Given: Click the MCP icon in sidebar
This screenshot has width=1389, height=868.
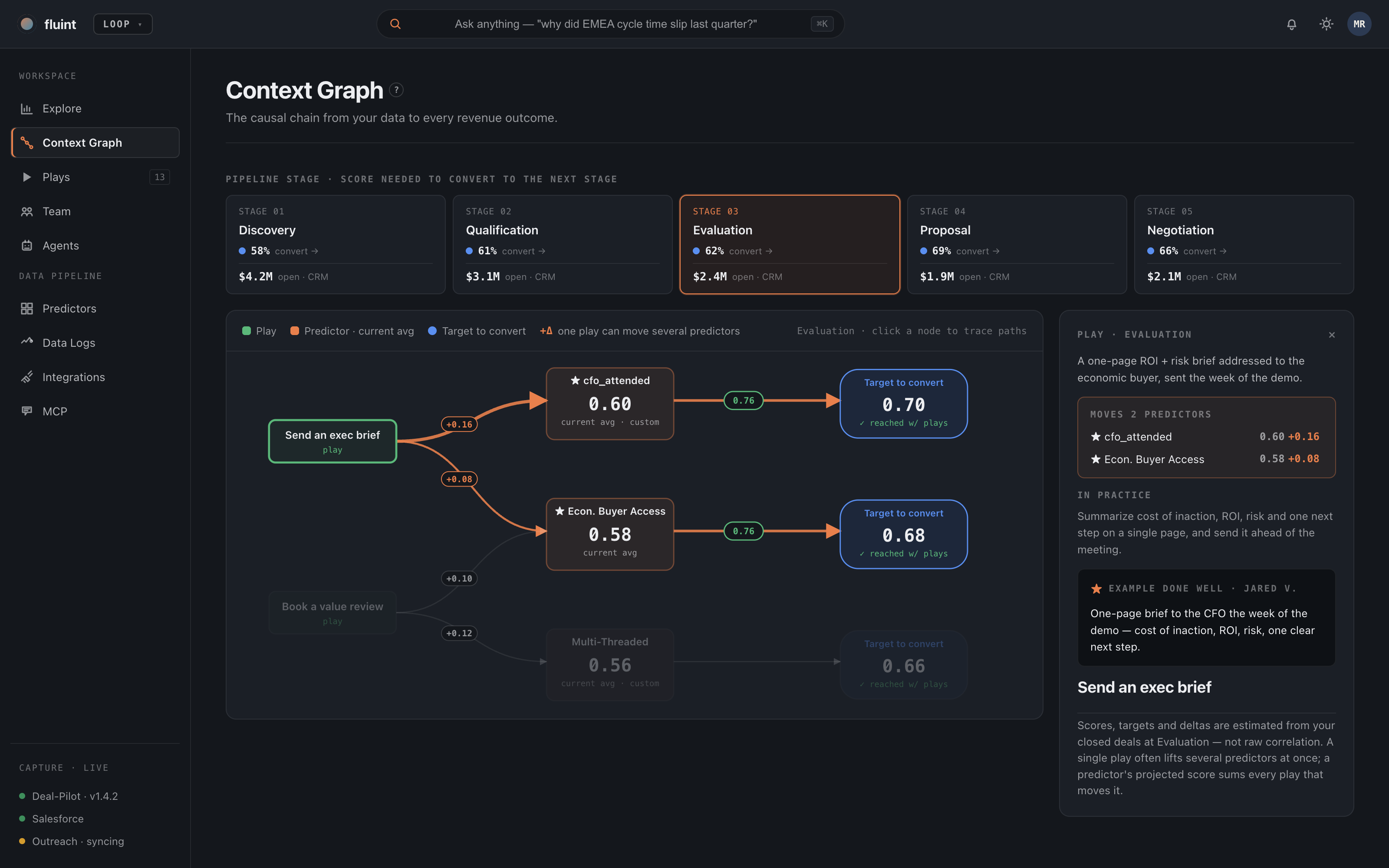Looking at the screenshot, I should pyautogui.click(x=27, y=411).
